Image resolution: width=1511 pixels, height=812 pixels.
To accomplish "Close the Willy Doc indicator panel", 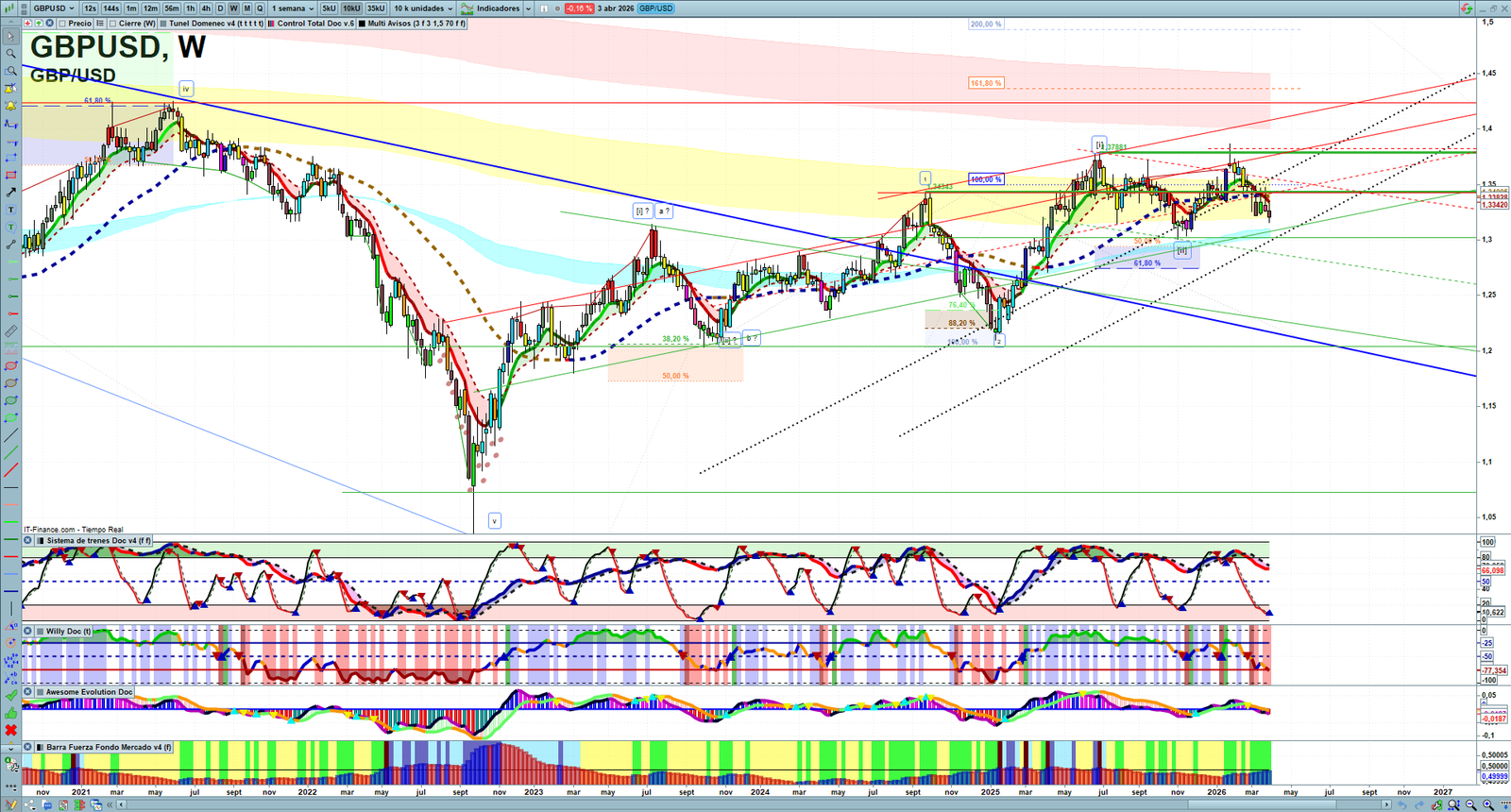I will pyautogui.click(x=28, y=632).
